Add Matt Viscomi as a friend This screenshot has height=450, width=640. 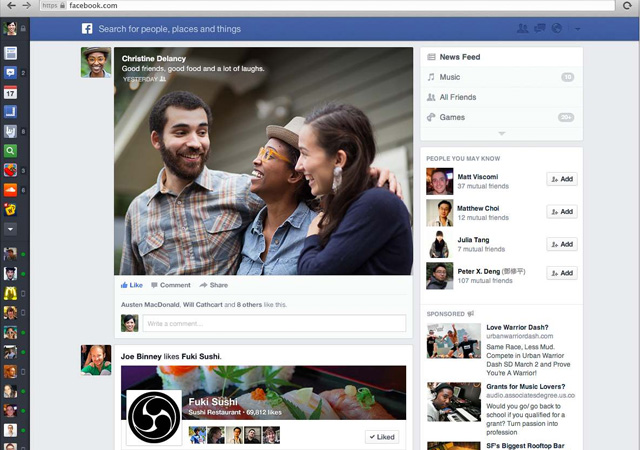tap(561, 179)
